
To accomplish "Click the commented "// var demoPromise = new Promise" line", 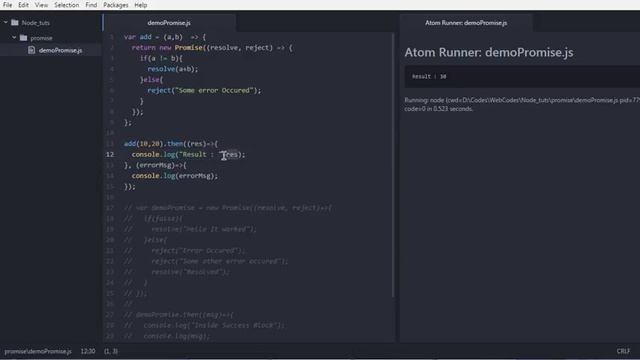I will tap(228, 208).
